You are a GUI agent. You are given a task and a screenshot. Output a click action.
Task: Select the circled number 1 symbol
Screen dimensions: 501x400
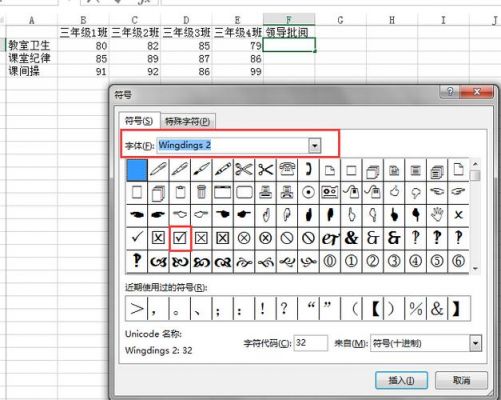click(351, 261)
